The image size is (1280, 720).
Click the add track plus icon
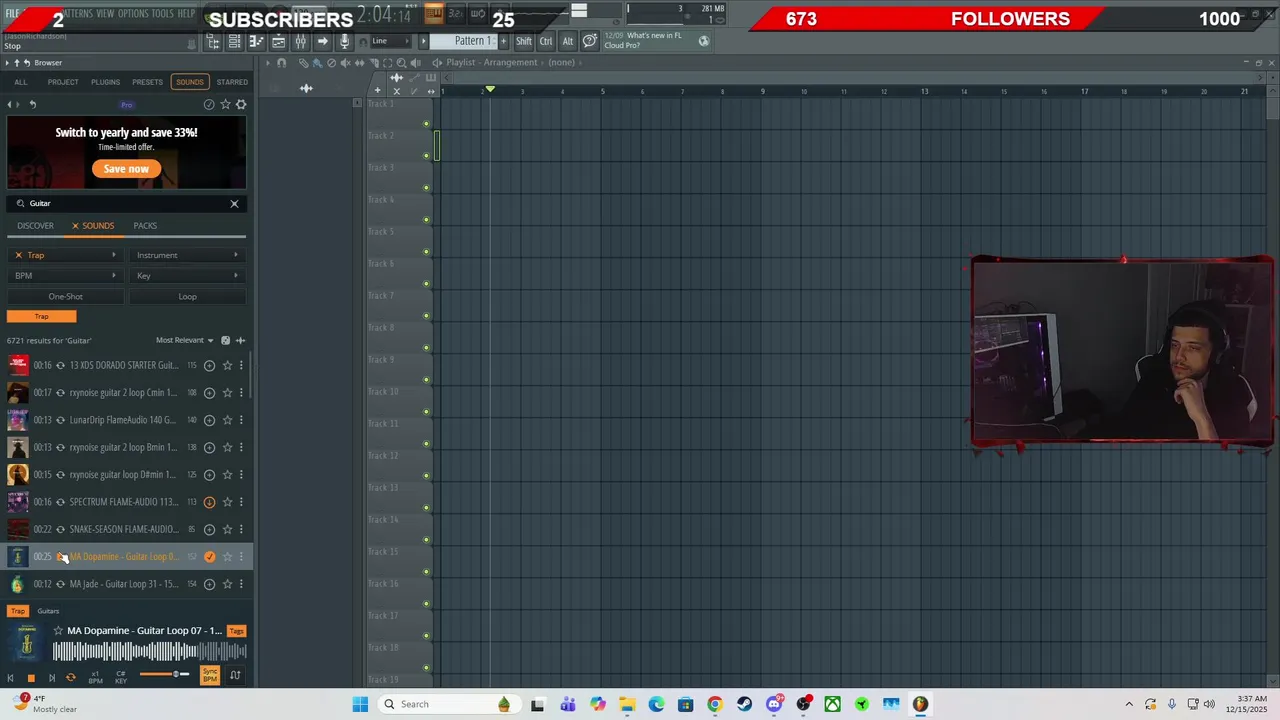(x=378, y=91)
